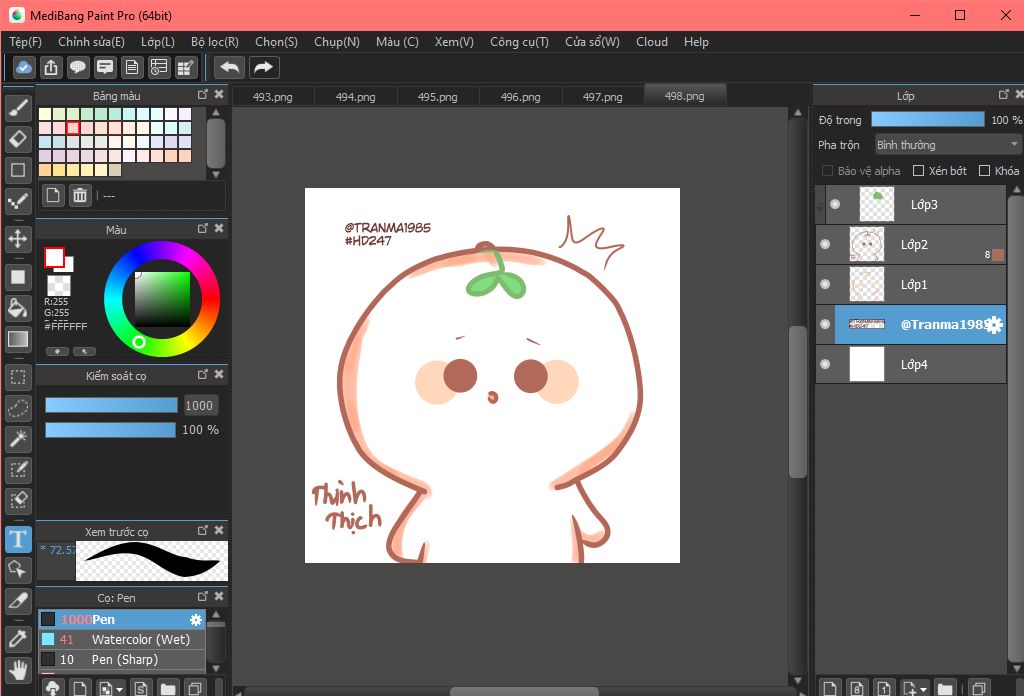This screenshot has width=1024, height=696.
Task: Open the Cloud menu
Action: 652,42
